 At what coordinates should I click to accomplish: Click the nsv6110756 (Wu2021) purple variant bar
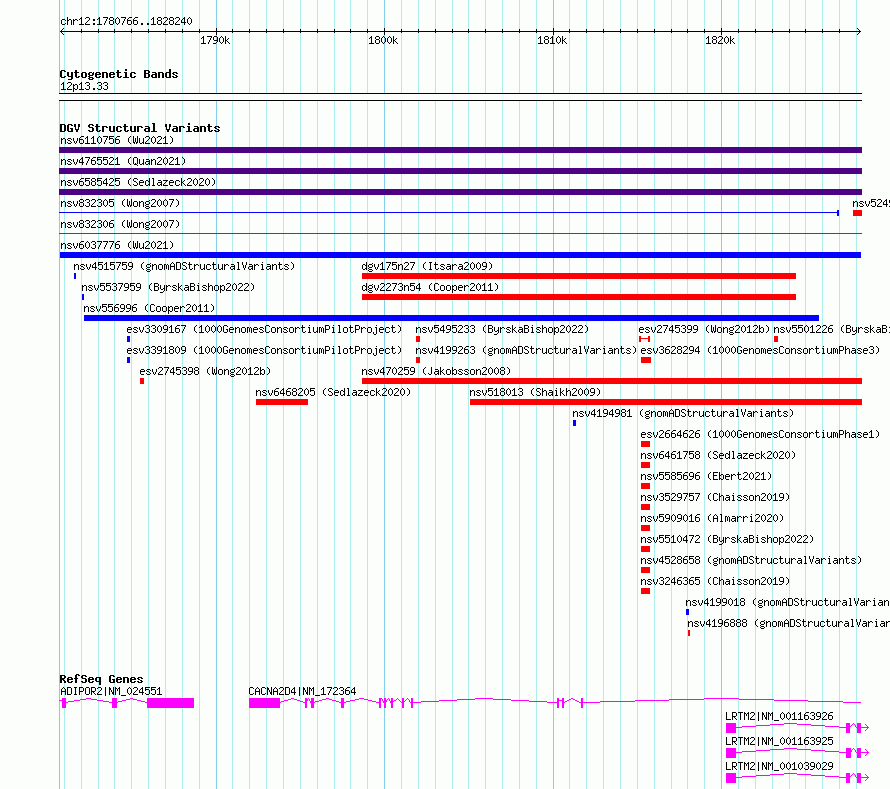point(460,150)
